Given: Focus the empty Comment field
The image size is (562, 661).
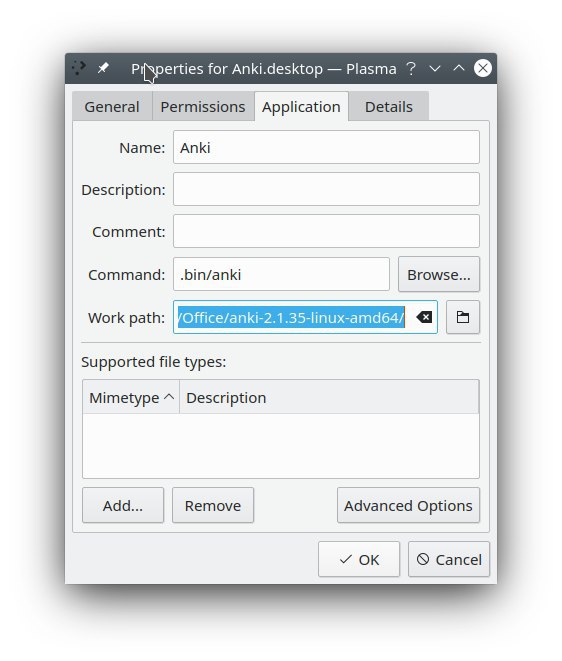Looking at the screenshot, I should tap(326, 231).
